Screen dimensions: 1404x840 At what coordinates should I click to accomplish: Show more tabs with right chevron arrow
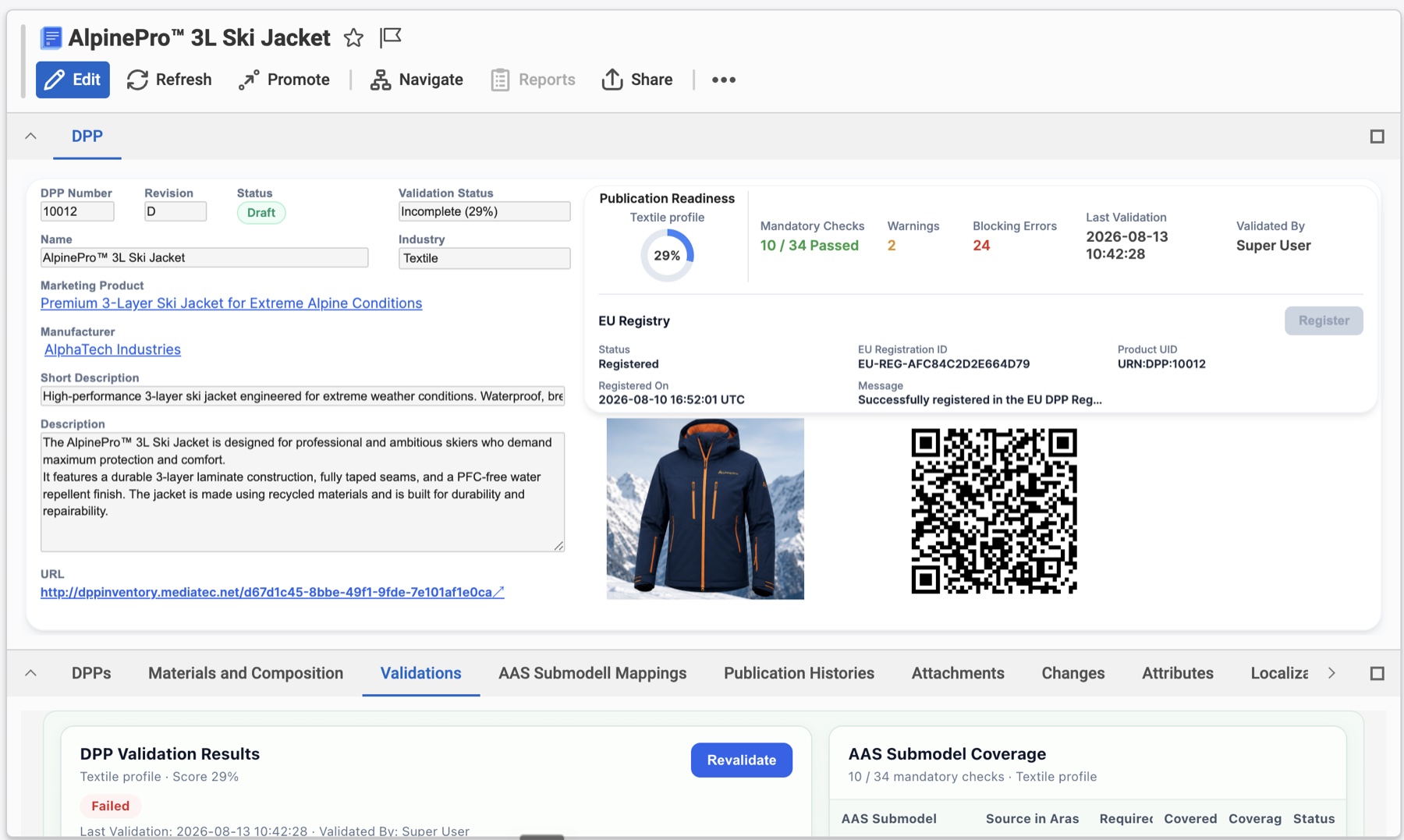pos(1331,673)
